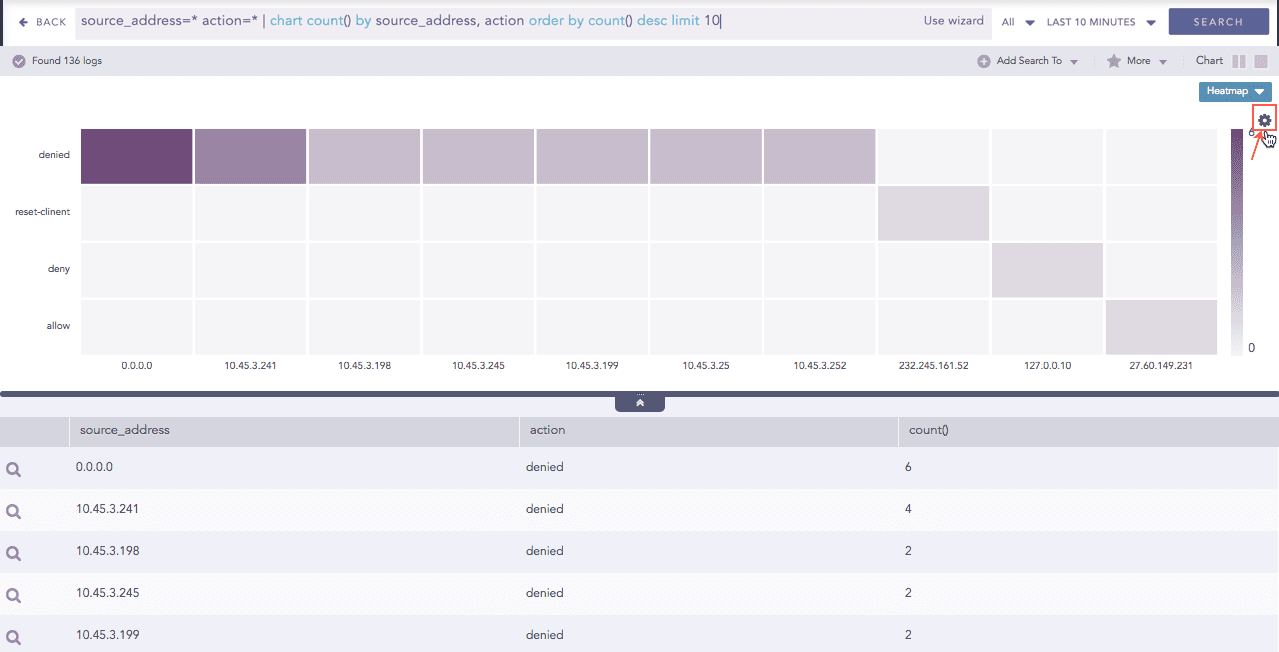Click the magnifier icon for the 0.0.0.0 row
The height and width of the screenshot is (652, 1279).
click(x=14, y=469)
